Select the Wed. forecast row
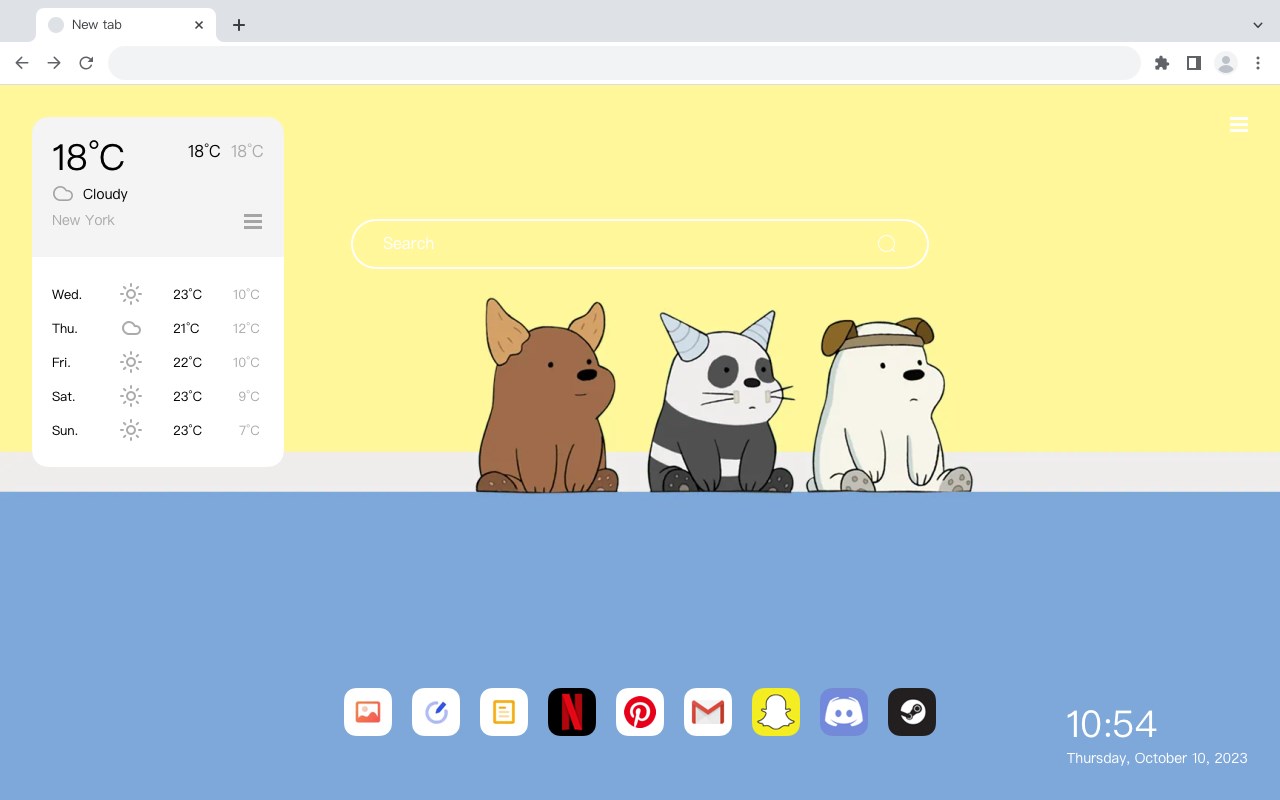Screen dimensions: 1280x800 pos(157,294)
